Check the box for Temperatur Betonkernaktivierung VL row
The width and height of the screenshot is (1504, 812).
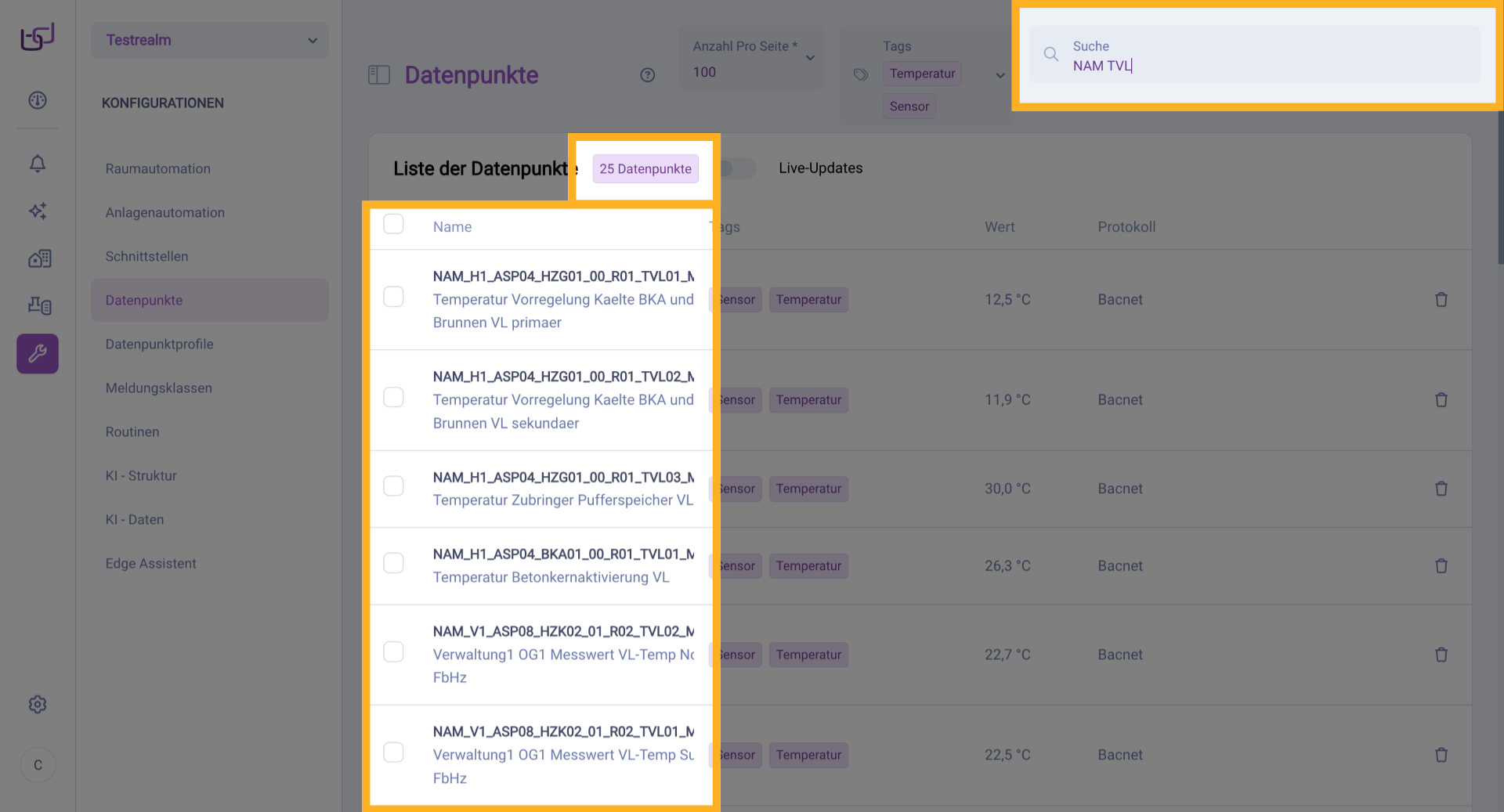[x=393, y=564]
